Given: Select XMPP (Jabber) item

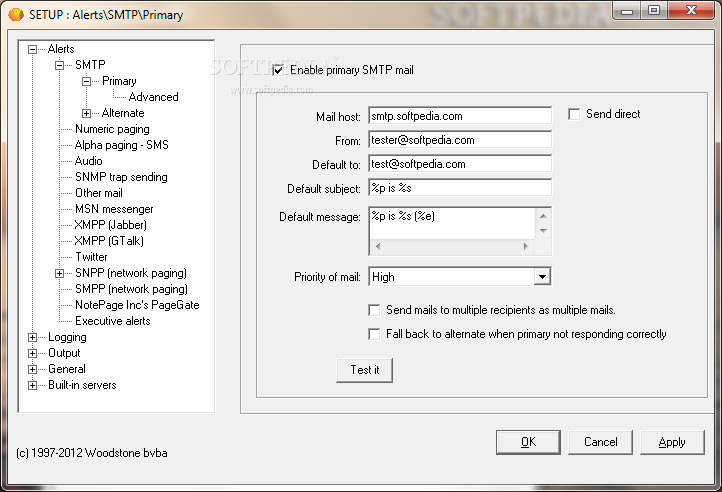Looking at the screenshot, I should (111, 225).
